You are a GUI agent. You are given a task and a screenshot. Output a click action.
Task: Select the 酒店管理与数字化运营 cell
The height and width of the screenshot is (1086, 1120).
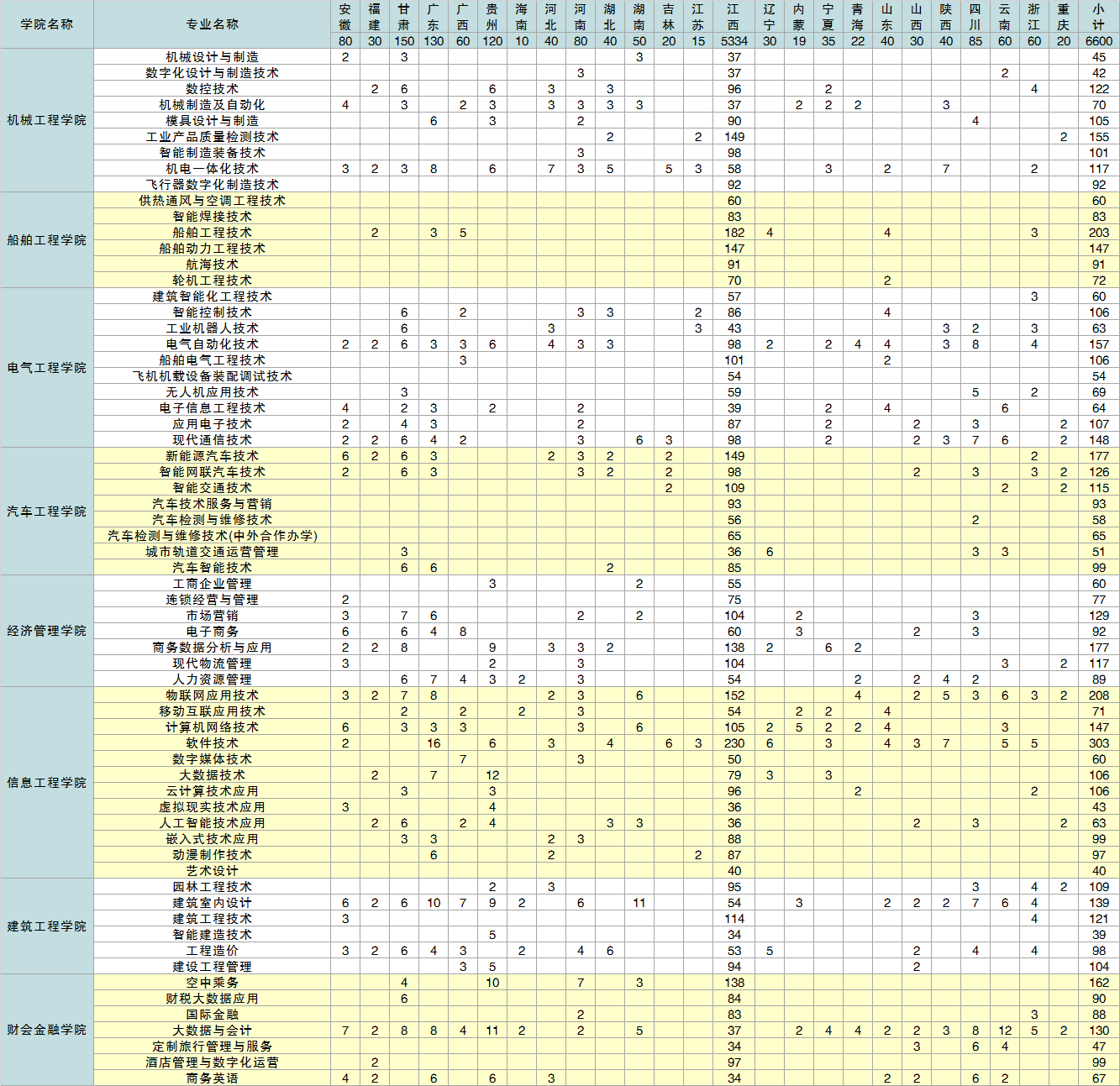click(213, 1062)
